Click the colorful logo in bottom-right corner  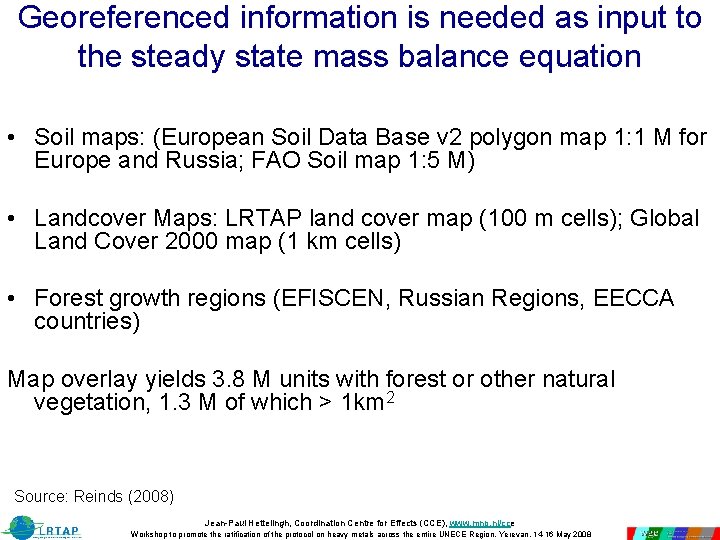point(673,533)
